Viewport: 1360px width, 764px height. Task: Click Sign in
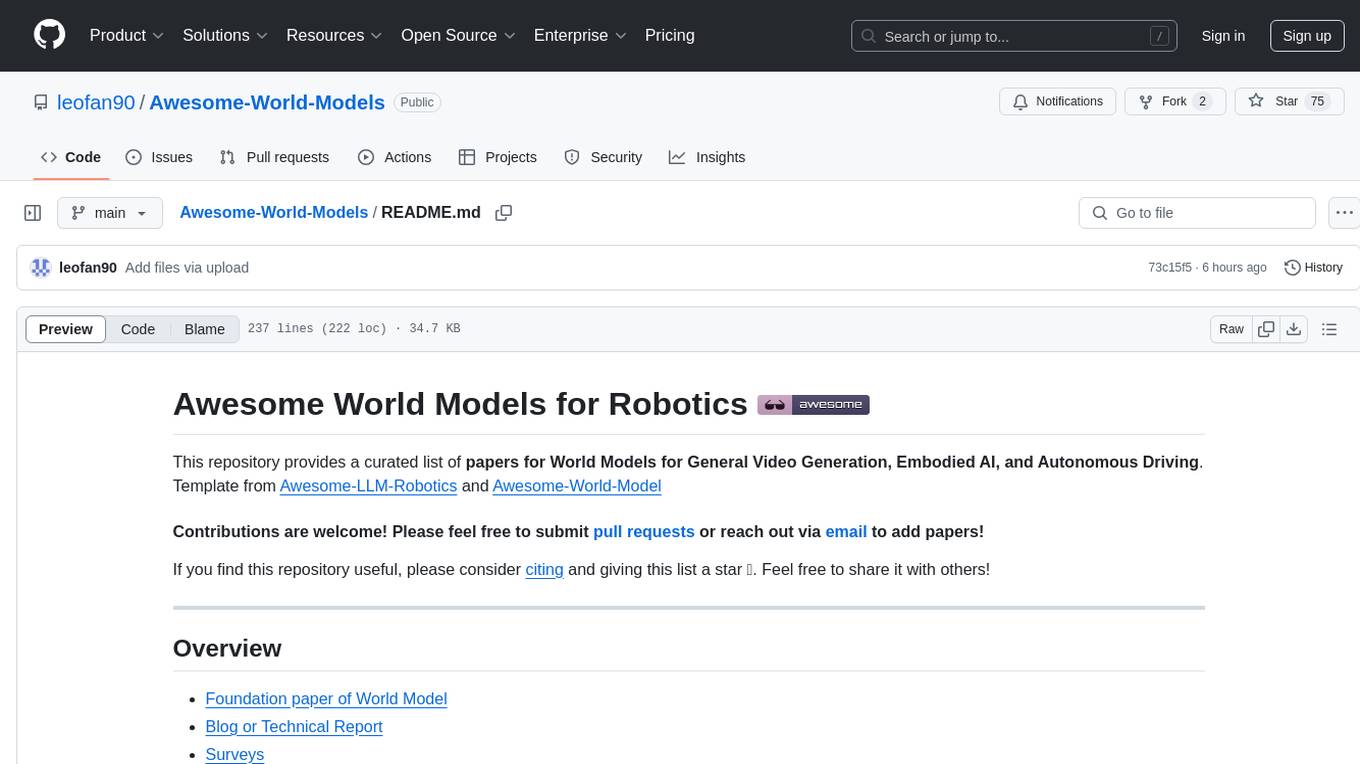pyautogui.click(x=1223, y=35)
